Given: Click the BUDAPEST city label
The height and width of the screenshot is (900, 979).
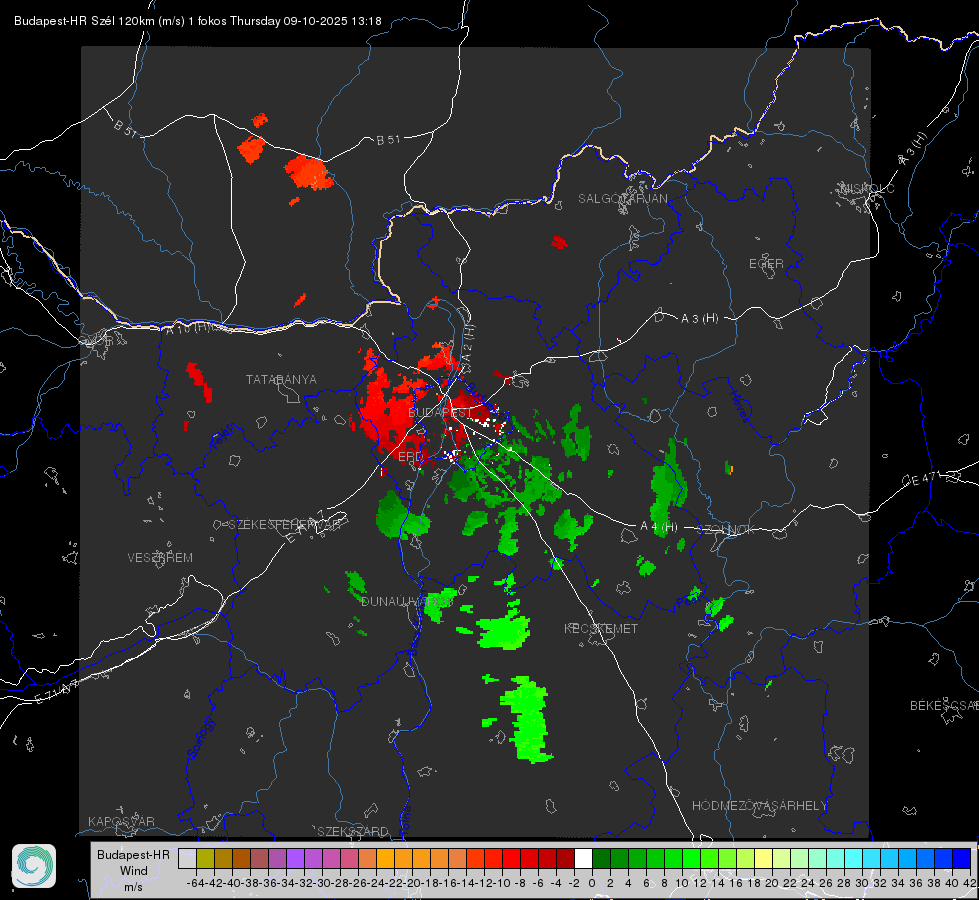Looking at the screenshot, I should point(440,413).
